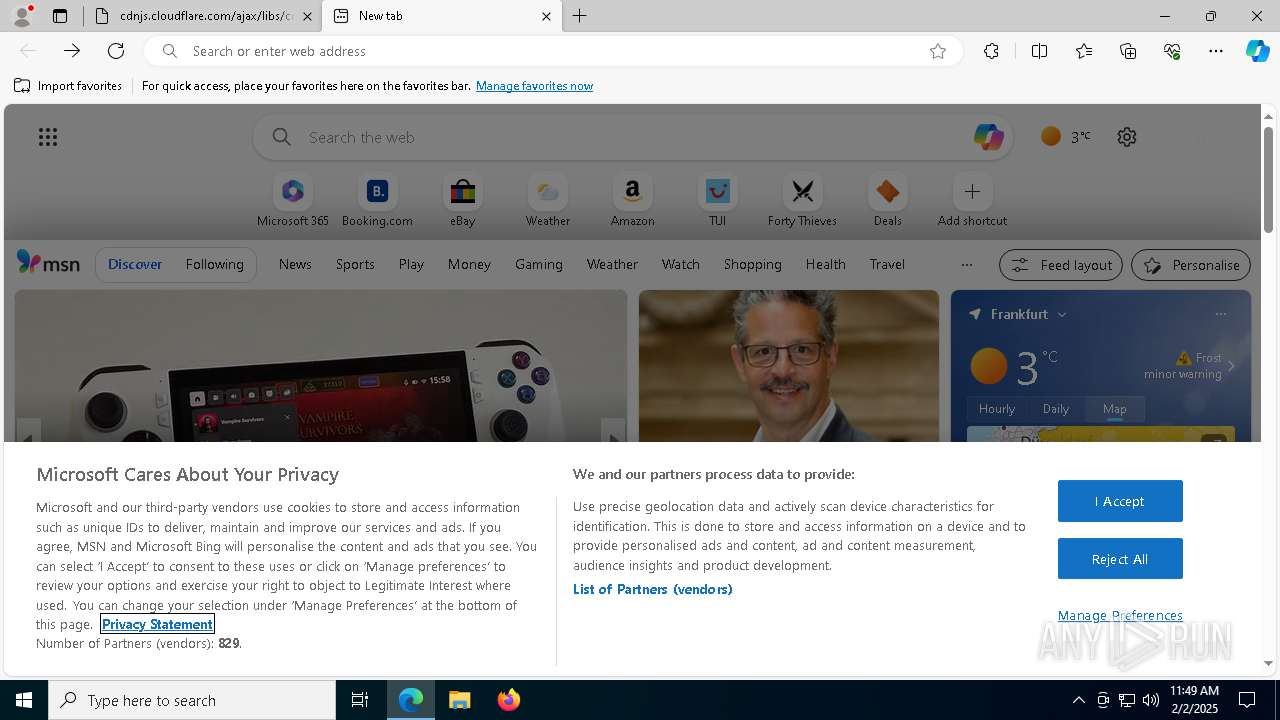The height and width of the screenshot is (720, 1280).
Task: Open the Shopping category
Action: point(752,264)
